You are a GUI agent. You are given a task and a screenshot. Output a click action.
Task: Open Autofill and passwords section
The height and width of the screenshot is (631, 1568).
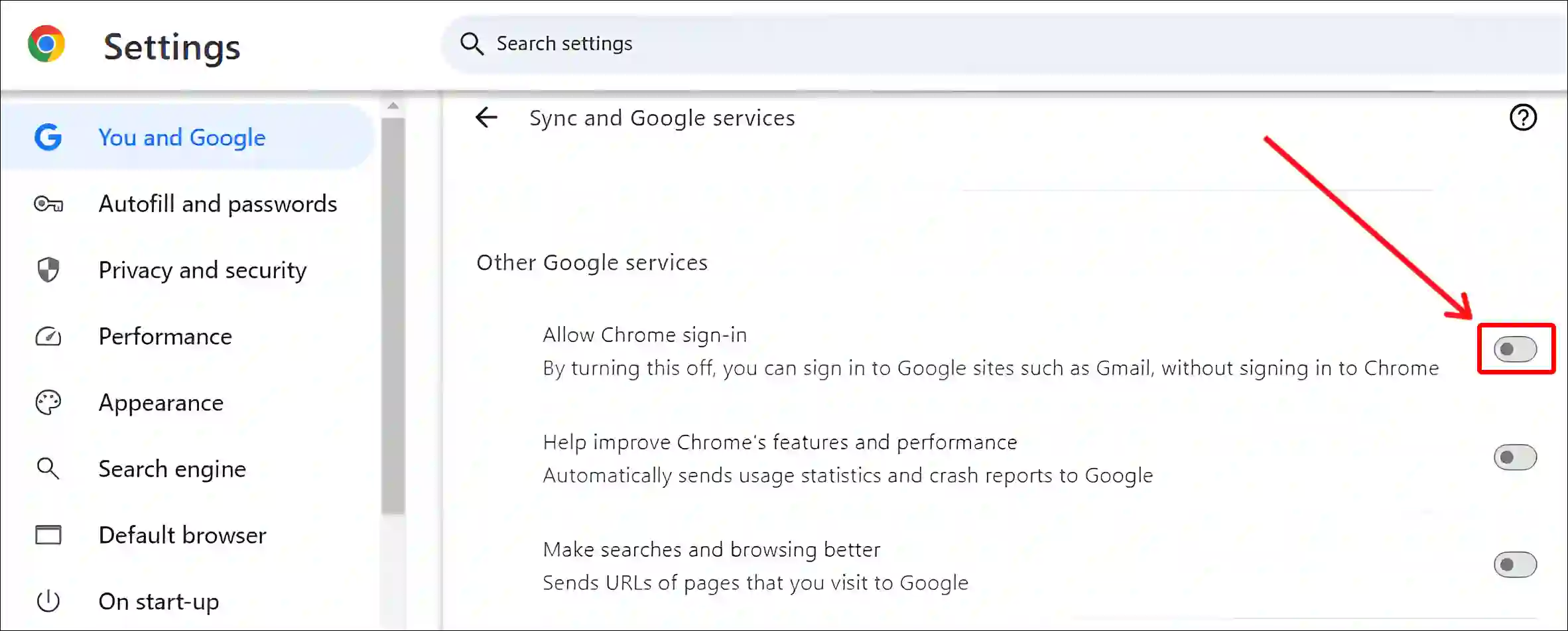tap(218, 204)
